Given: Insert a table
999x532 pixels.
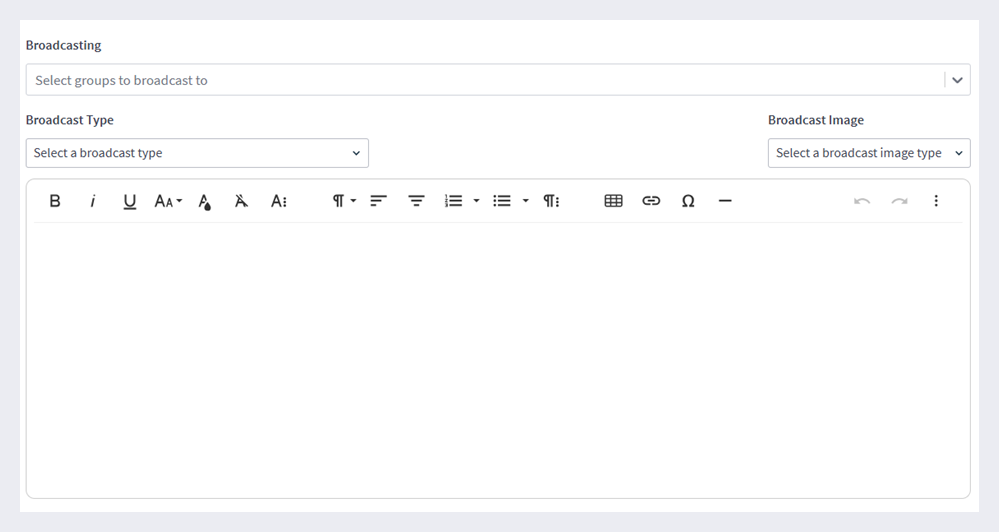Looking at the screenshot, I should click(614, 201).
